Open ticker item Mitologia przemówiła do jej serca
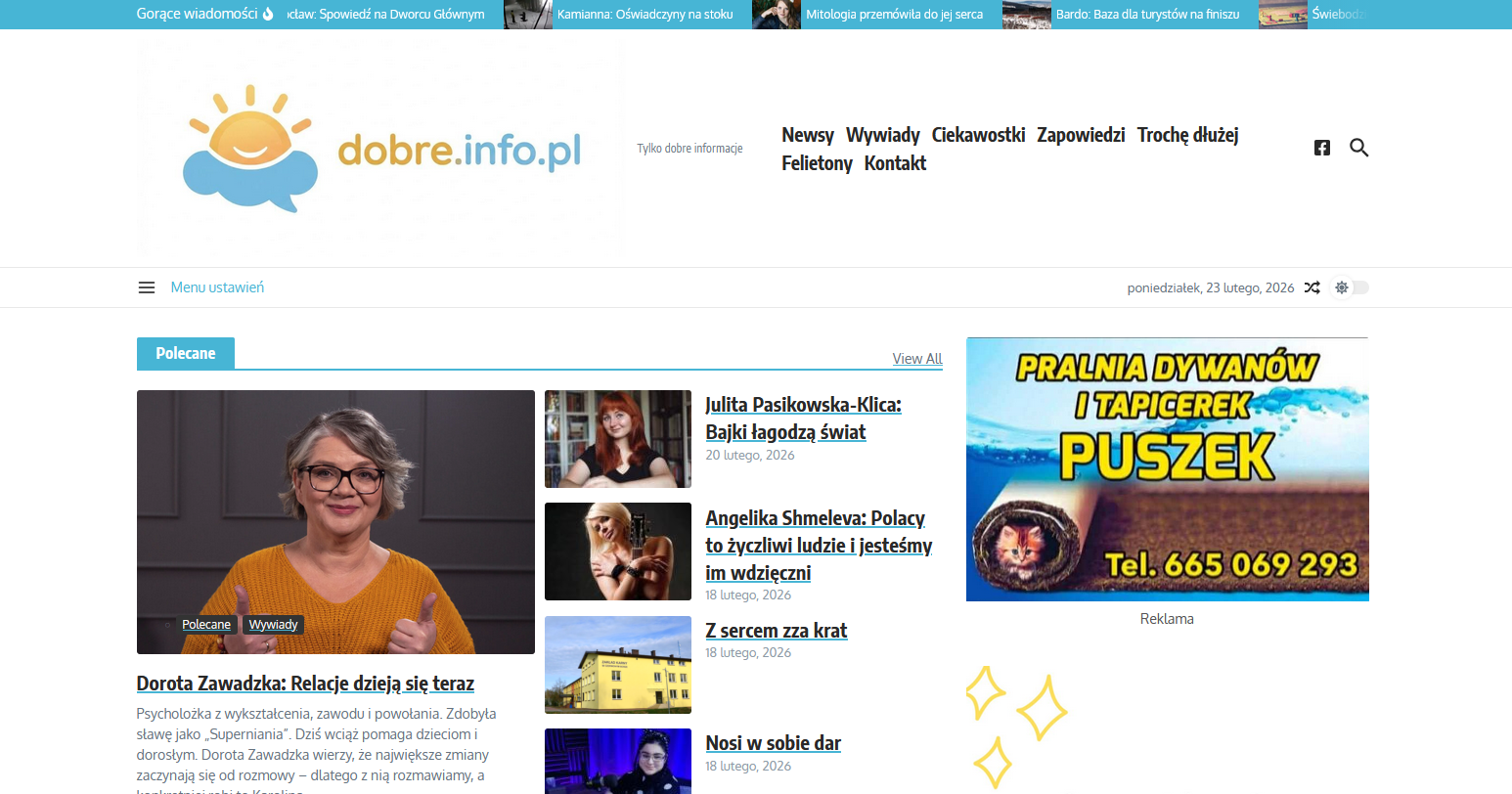The width and height of the screenshot is (1512, 794). point(894,15)
